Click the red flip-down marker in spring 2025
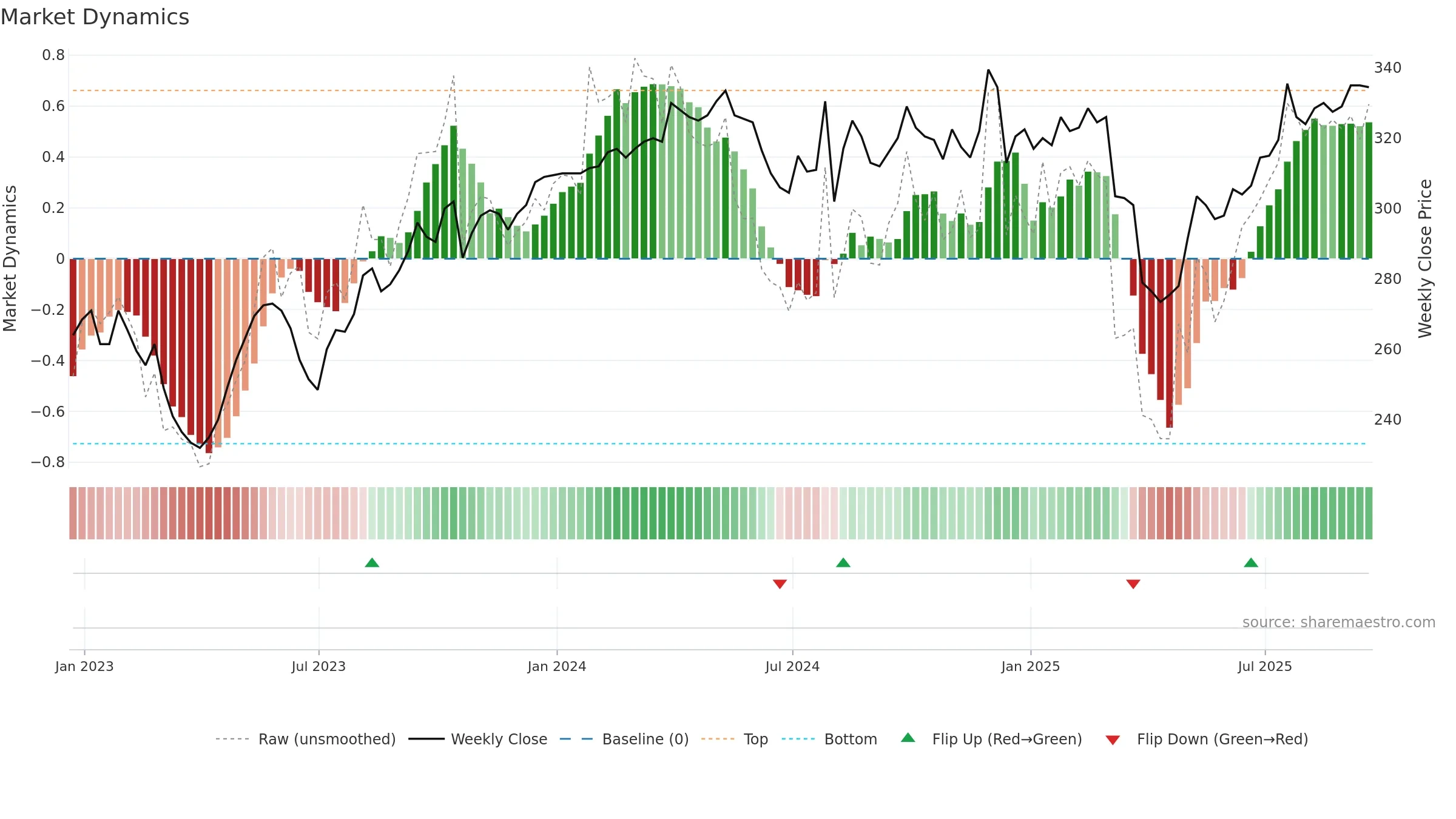Screen dimensions: 1456x819 pos(1133,584)
